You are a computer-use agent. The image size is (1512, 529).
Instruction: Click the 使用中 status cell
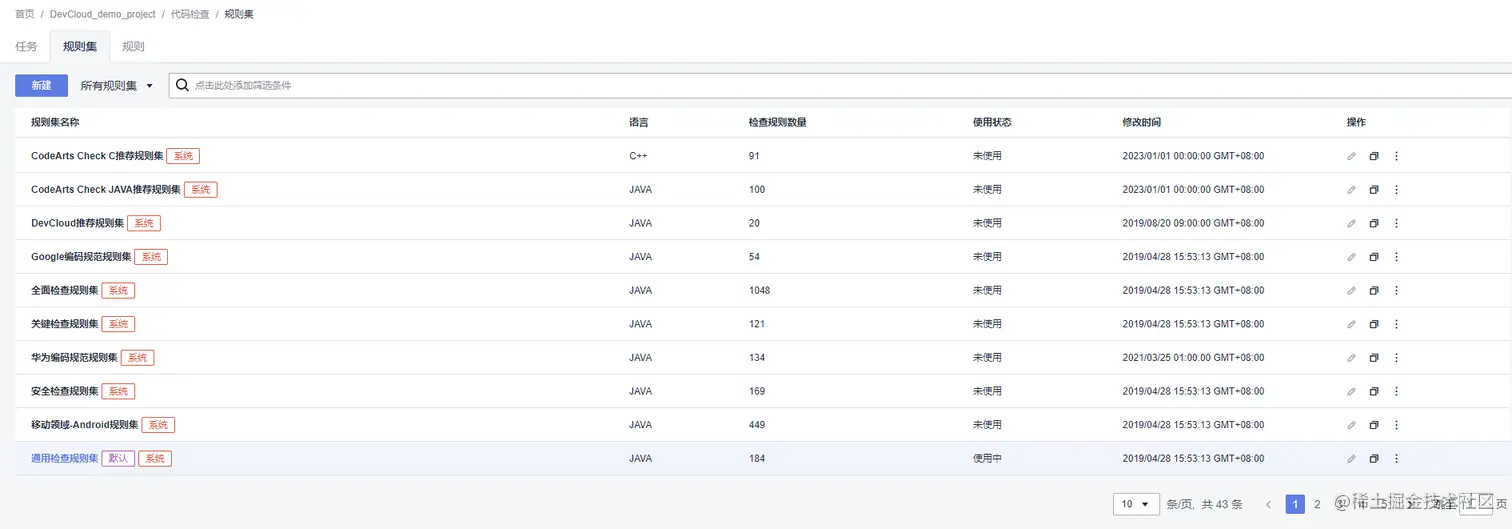tap(988, 459)
